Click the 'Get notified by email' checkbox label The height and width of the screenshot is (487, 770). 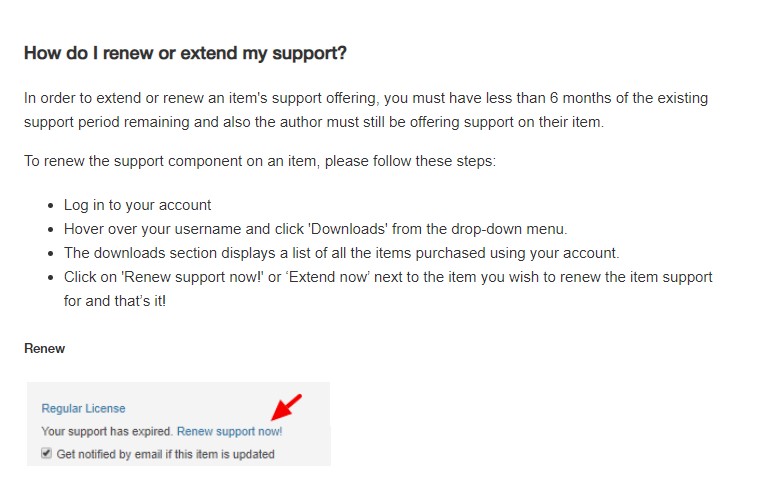click(165, 454)
